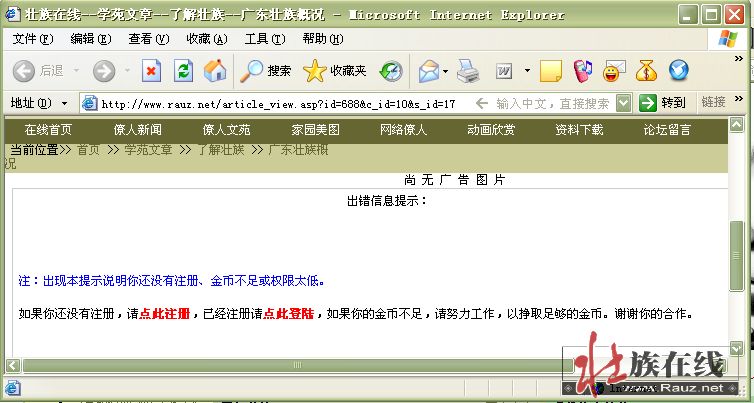754x403 pixels.
Task: Open Favorites (收藏夹) star button
Action: pyautogui.click(x=335, y=71)
